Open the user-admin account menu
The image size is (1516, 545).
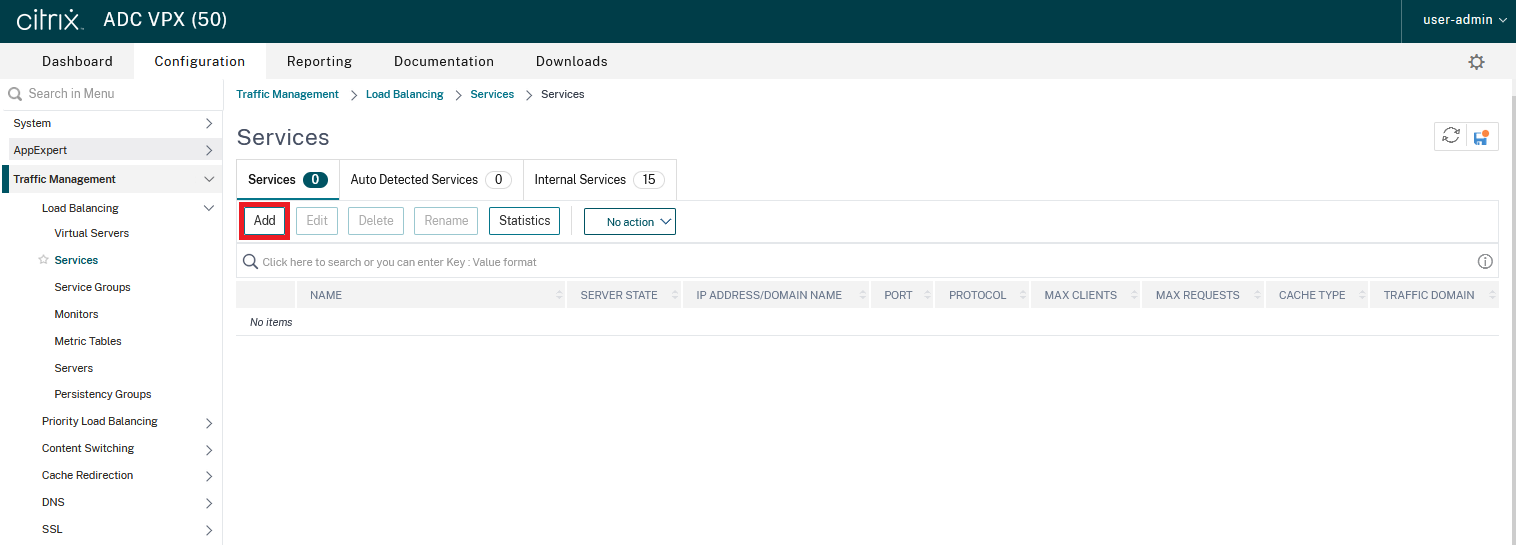click(x=1464, y=20)
